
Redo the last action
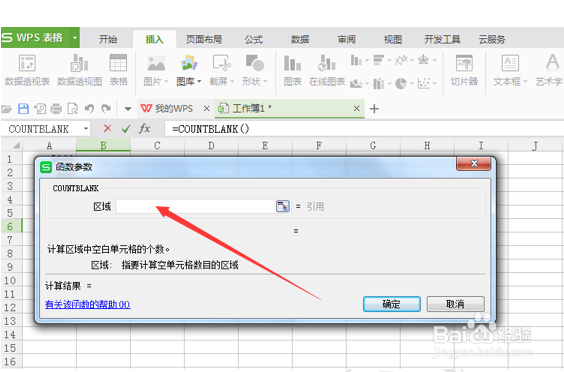106,108
